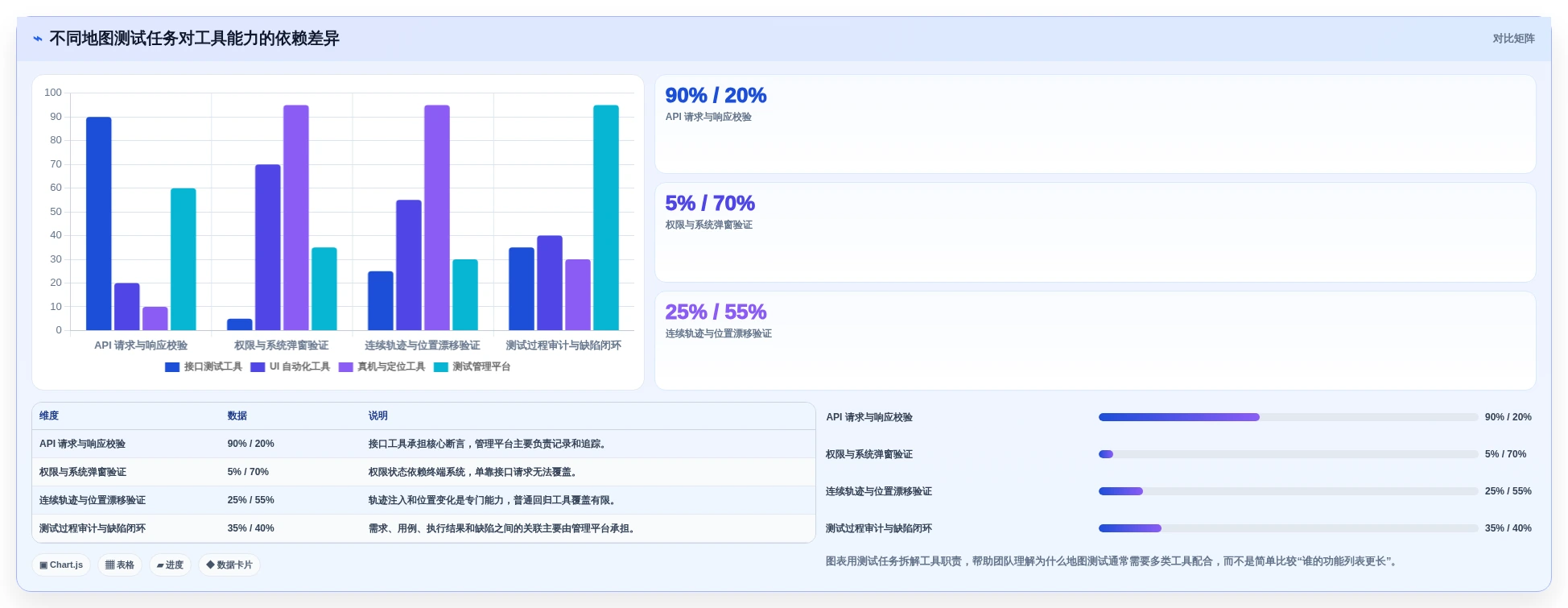Image resolution: width=1568 pixels, height=608 pixels.
Task: Select table row 连续轨迹与位置漂移验证
Action: [x=423, y=500]
